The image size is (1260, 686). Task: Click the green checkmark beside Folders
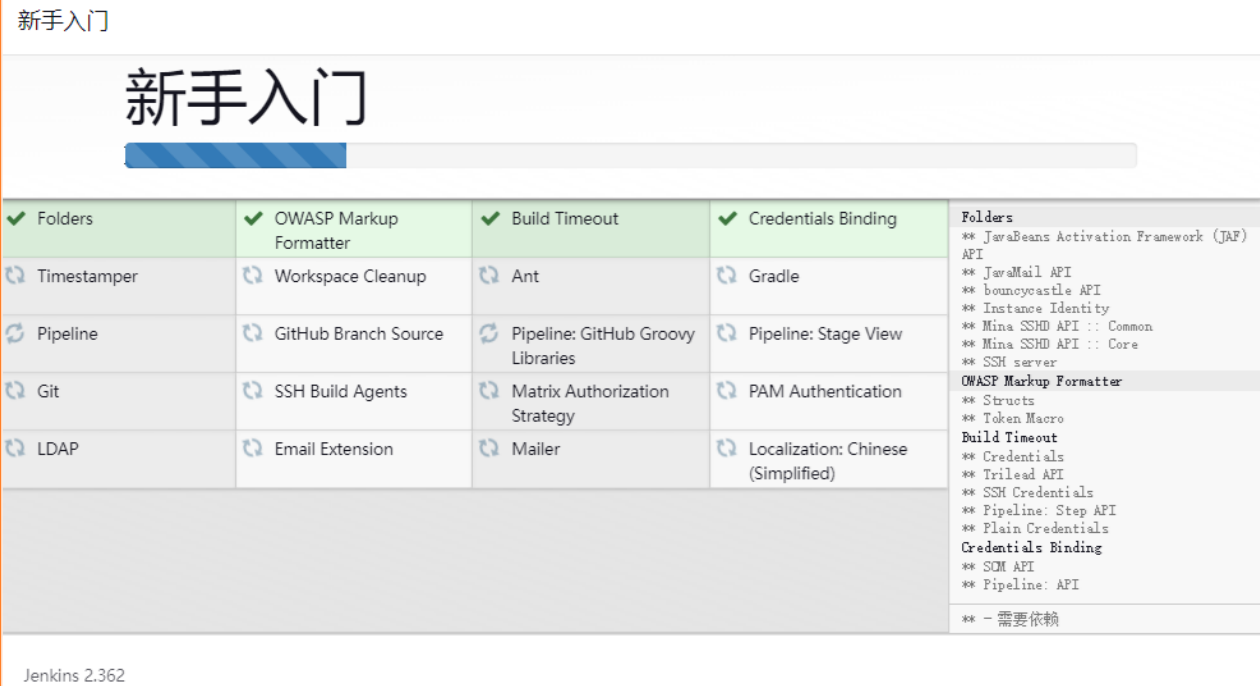tap(16, 218)
